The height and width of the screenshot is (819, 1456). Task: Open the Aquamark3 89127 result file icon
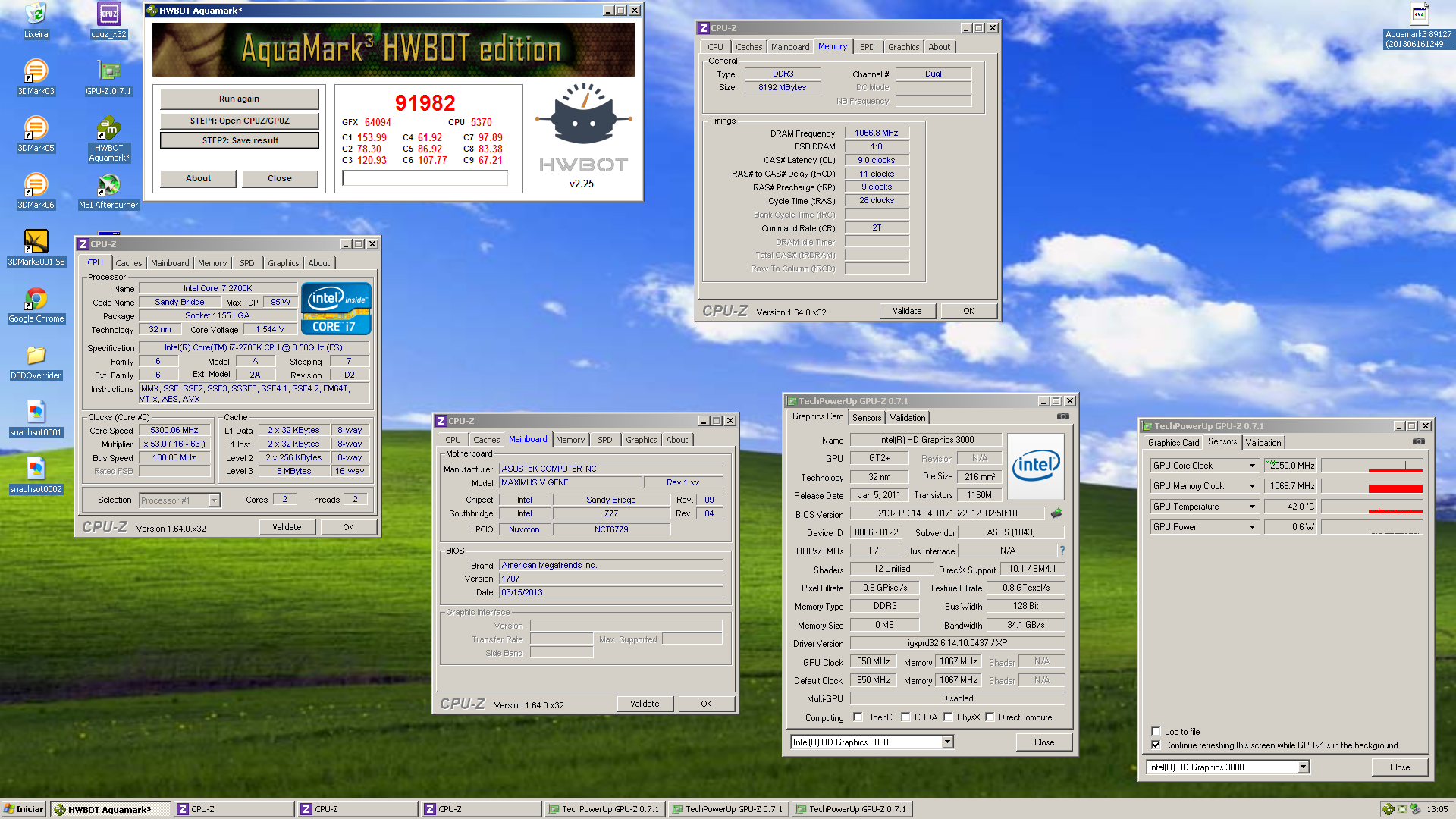click(x=1419, y=25)
